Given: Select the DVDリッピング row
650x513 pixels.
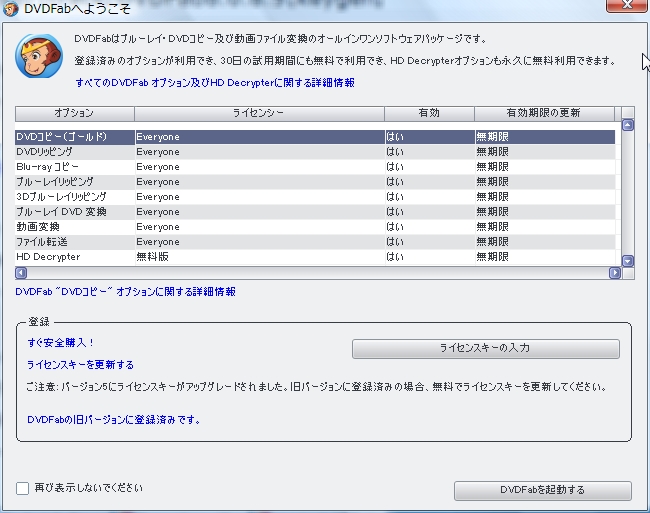Looking at the screenshot, I should 315,152.
